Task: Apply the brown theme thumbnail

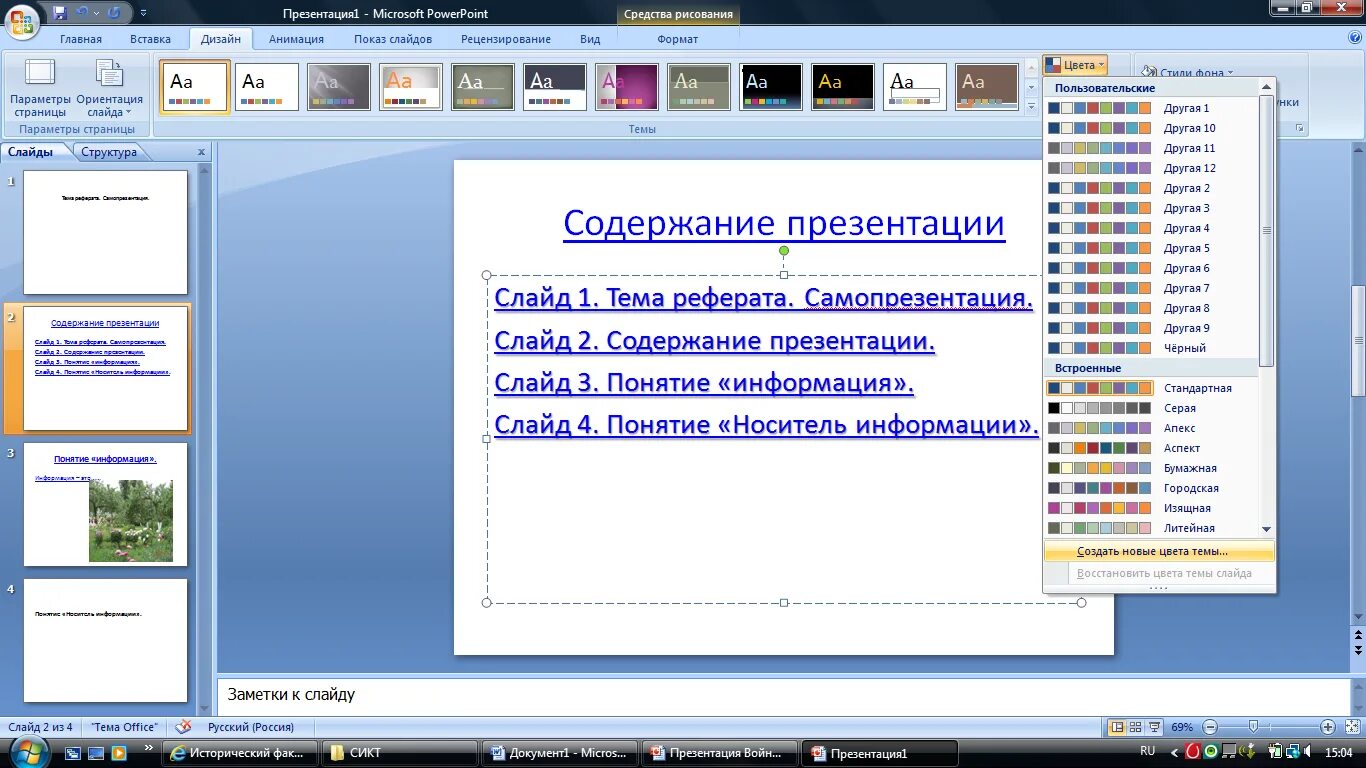Action: pyautogui.click(x=987, y=87)
